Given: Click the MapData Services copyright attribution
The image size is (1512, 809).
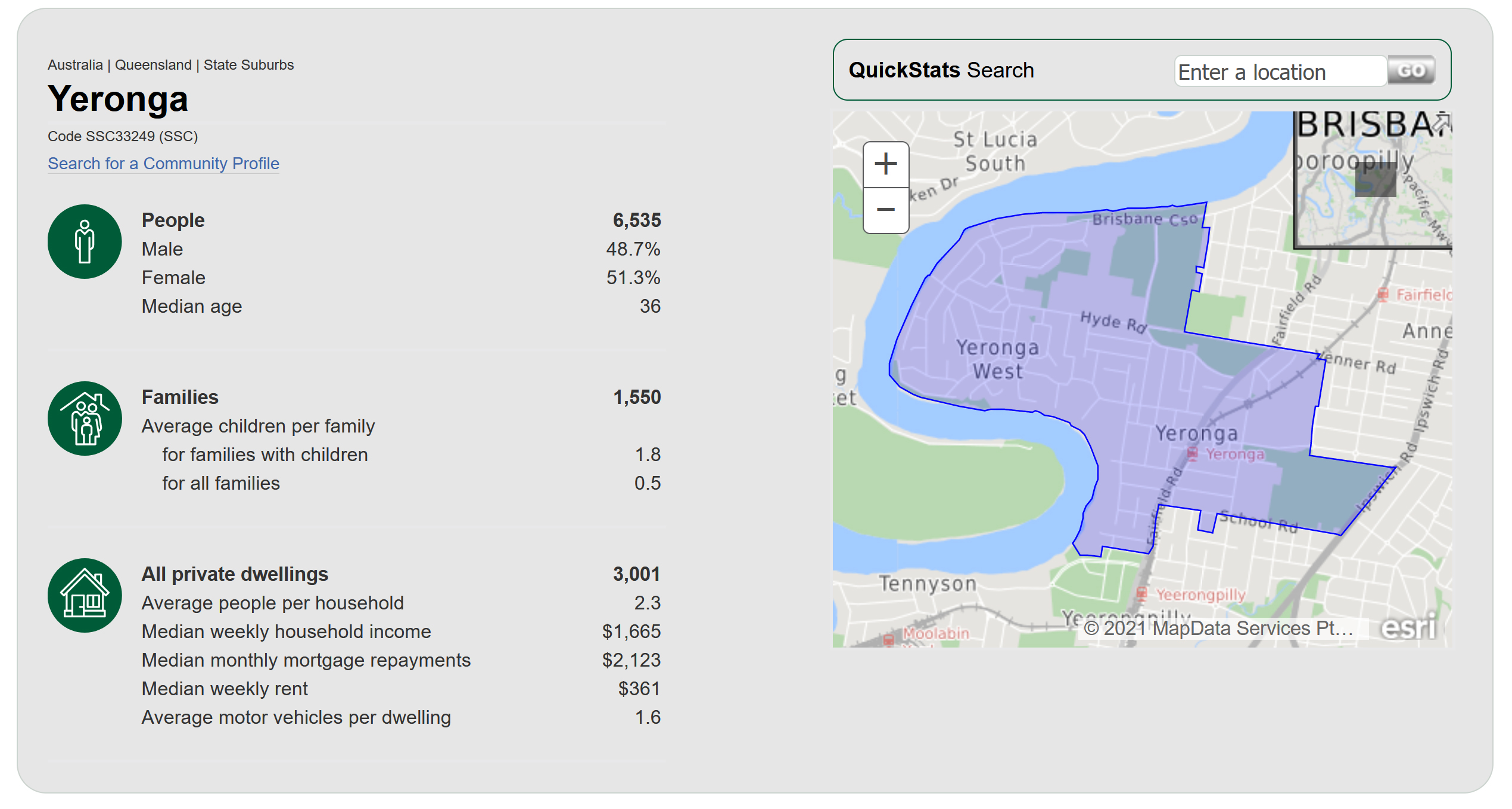Looking at the screenshot, I should pos(1218,628).
